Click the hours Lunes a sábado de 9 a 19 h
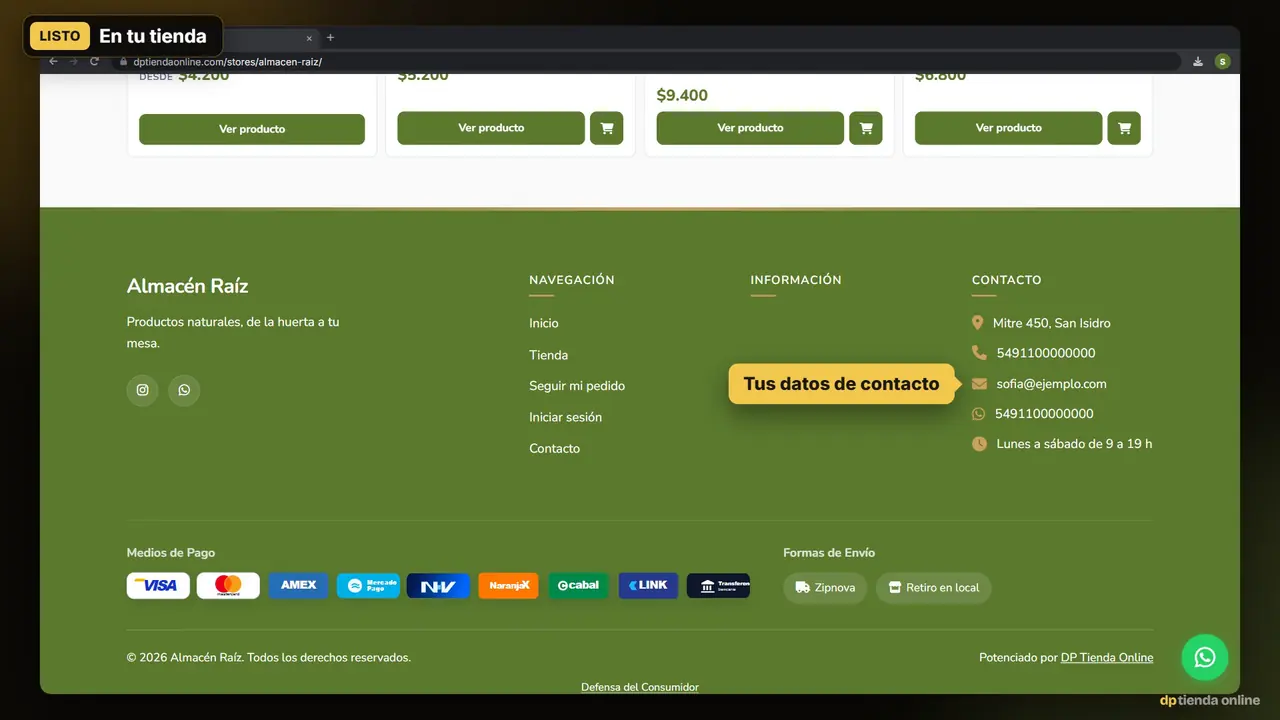Viewport: 1280px width, 720px height. pos(1074,444)
